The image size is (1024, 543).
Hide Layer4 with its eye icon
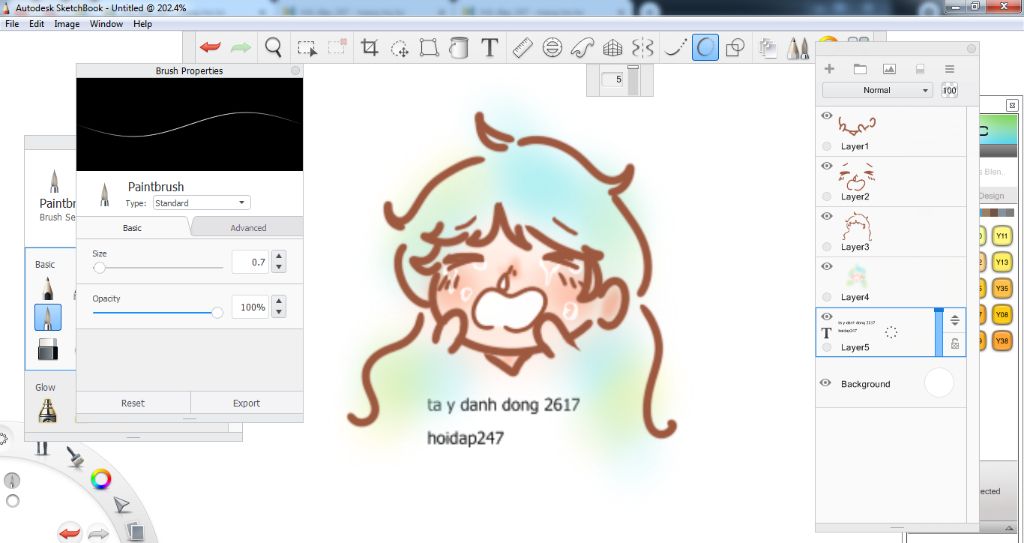(827, 267)
